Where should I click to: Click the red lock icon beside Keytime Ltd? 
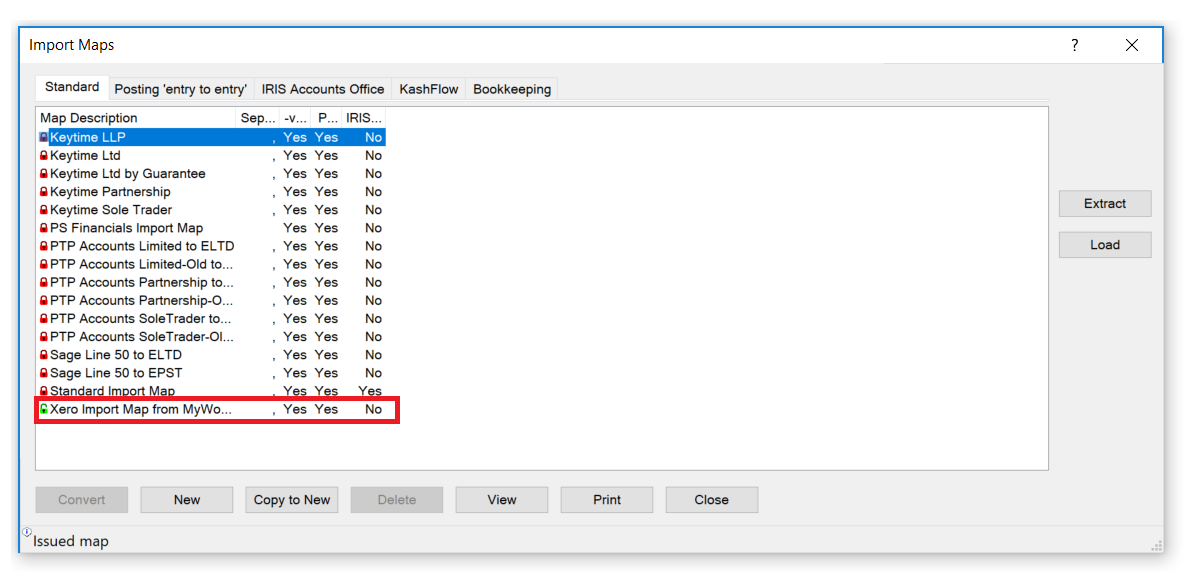click(x=43, y=156)
